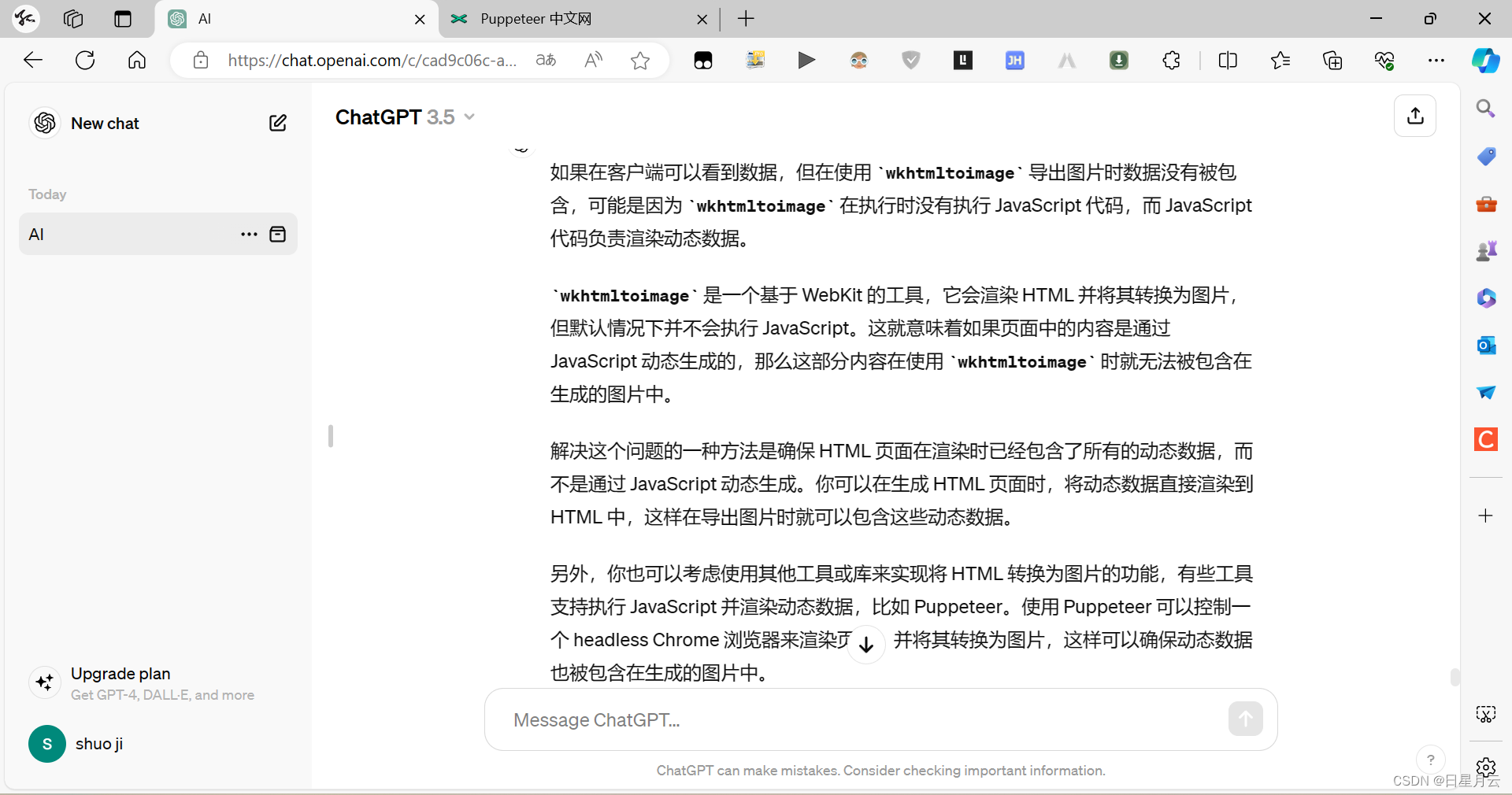Click the scroll-down arrow in the chat
Image resolution: width=1512 pixels, height=795 pixels.
(x=865, y=644)
